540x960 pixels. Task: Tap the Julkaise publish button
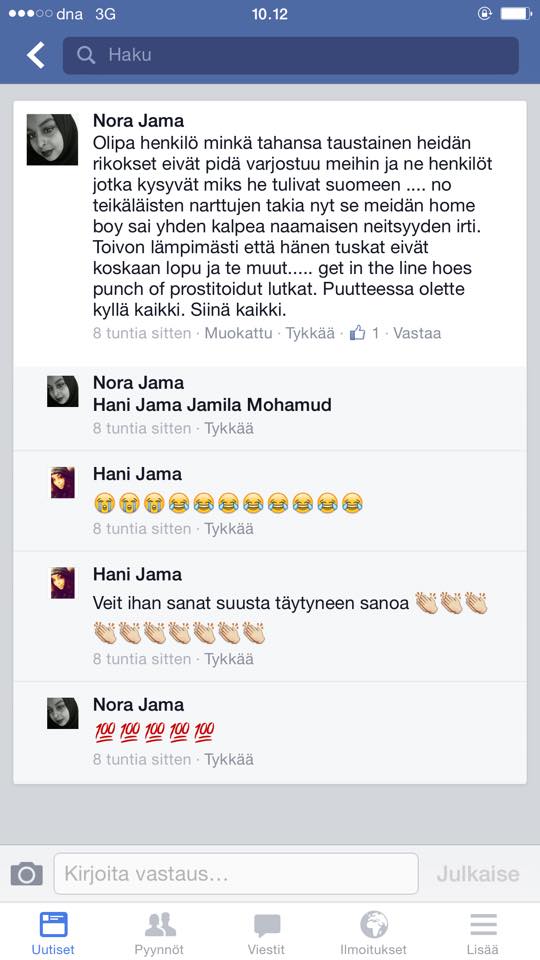tap(478, 874)
